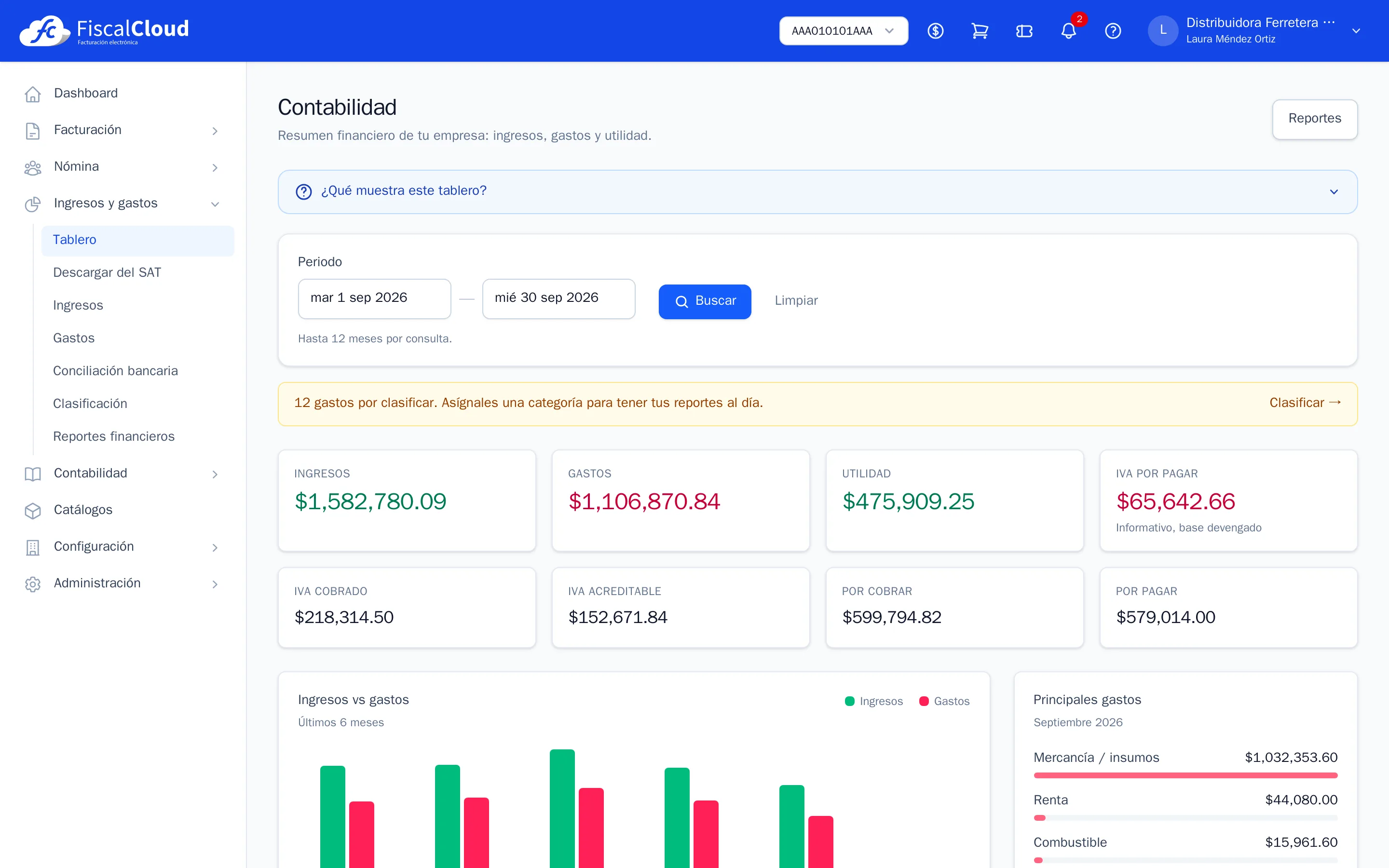Follow the Clasificar link
1389x868 pixels.
[1305, 403]
